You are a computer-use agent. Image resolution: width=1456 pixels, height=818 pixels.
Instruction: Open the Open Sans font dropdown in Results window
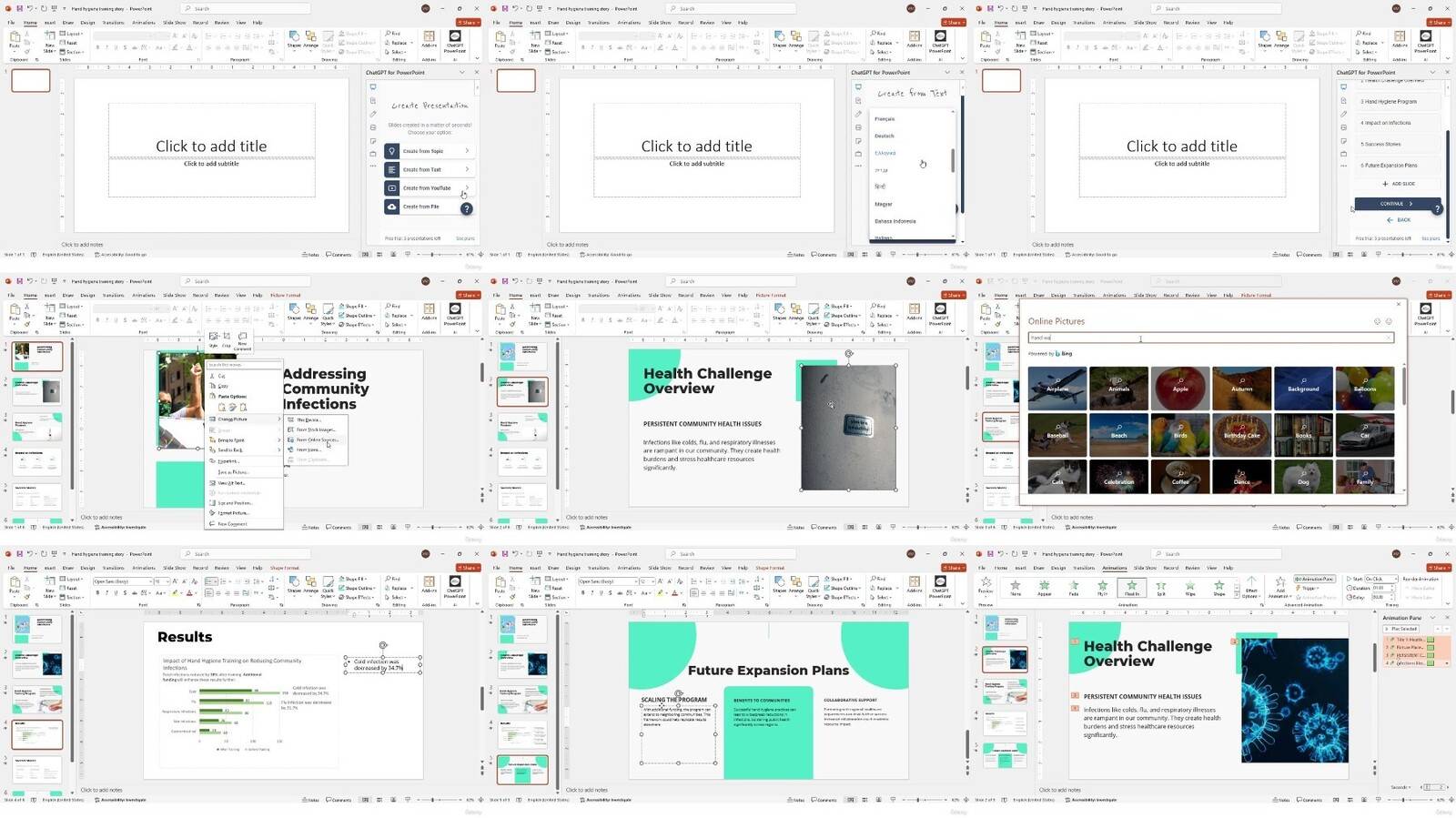(122, 581)
